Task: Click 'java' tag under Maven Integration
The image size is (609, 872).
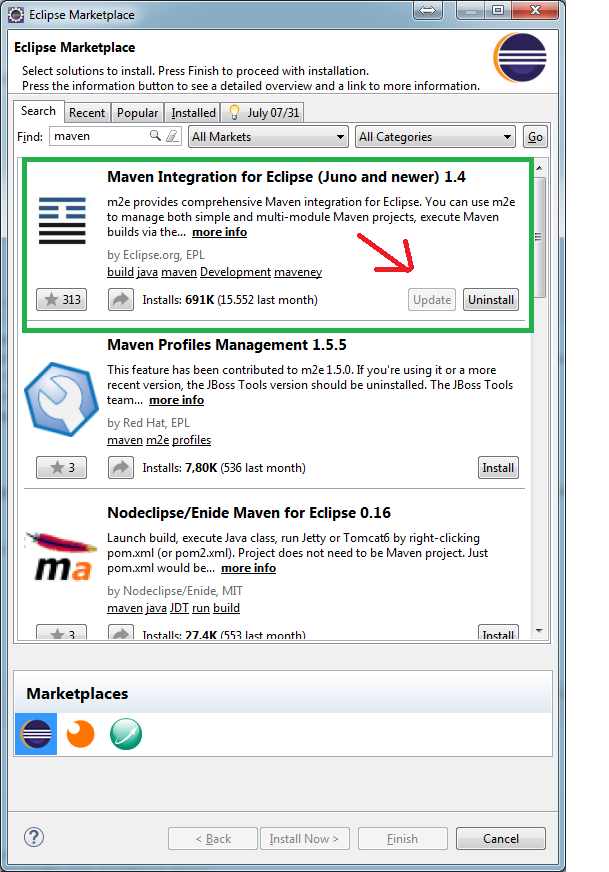Action: click(x=147, y=272)
